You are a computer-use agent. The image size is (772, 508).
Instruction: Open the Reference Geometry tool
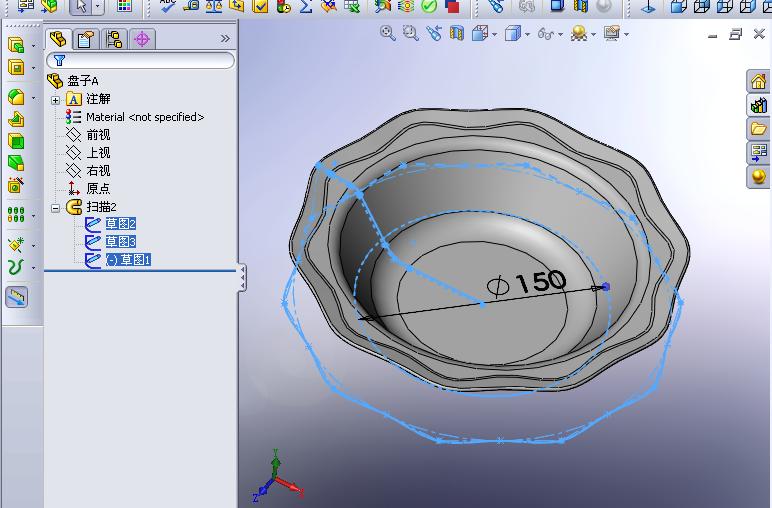(16, 245)
